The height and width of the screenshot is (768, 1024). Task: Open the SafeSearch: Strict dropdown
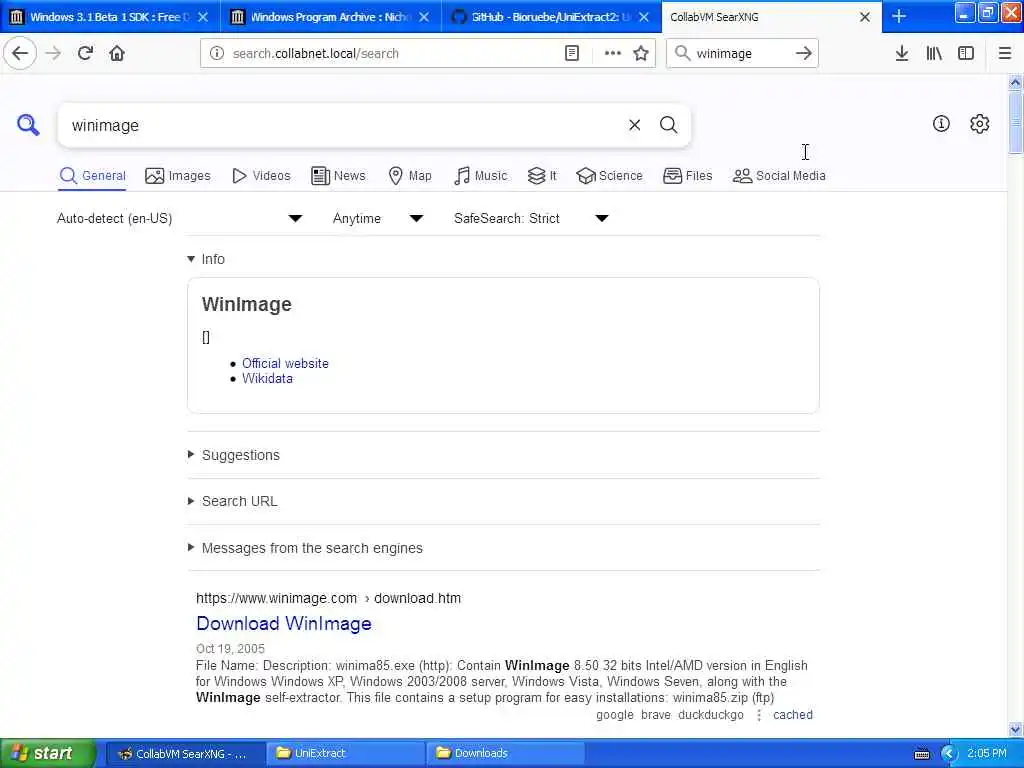pyautogui.click(x=531, y=218)
